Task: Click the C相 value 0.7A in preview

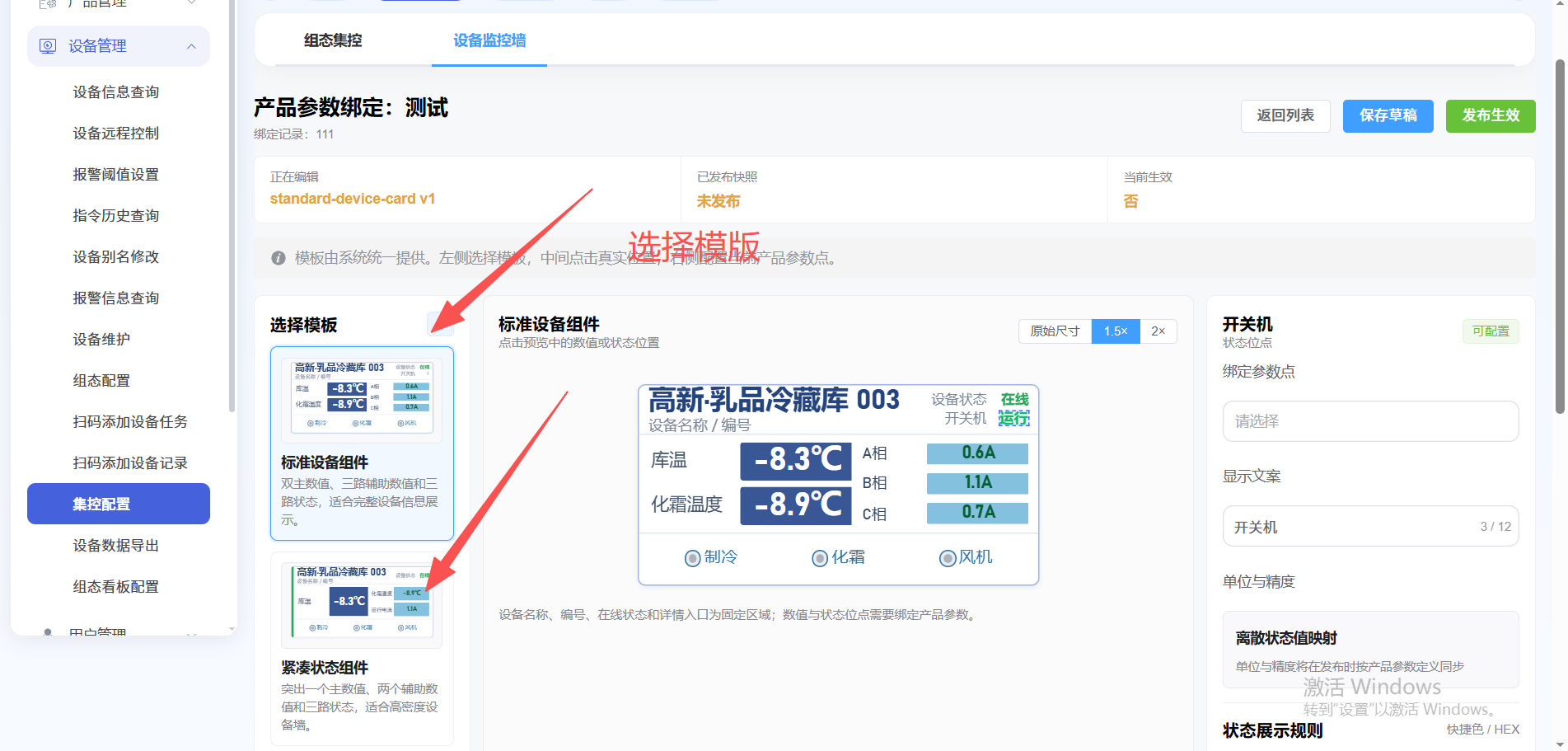Action: point(978,513)
